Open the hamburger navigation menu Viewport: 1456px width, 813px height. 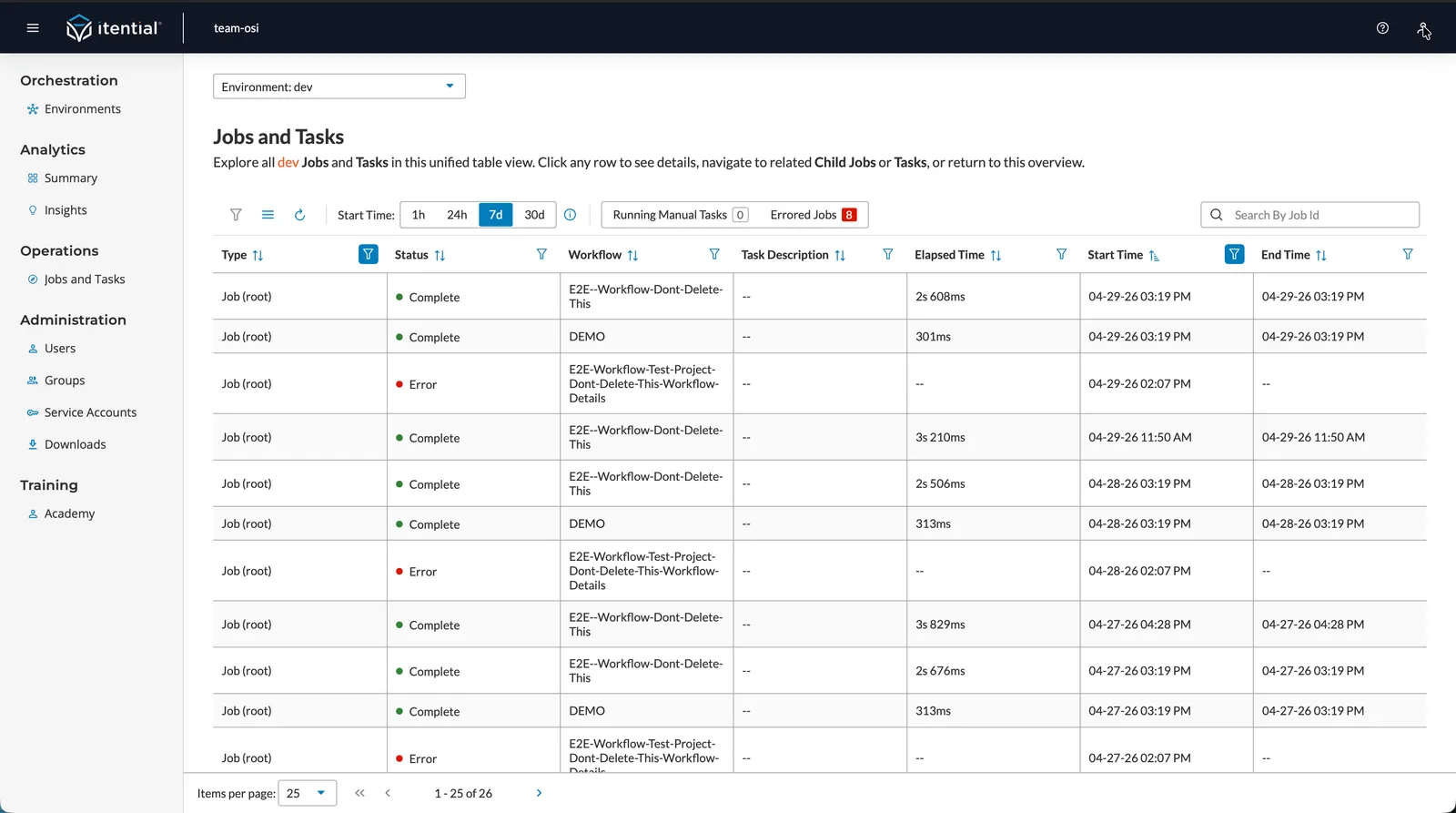click(x=33, y=28)
